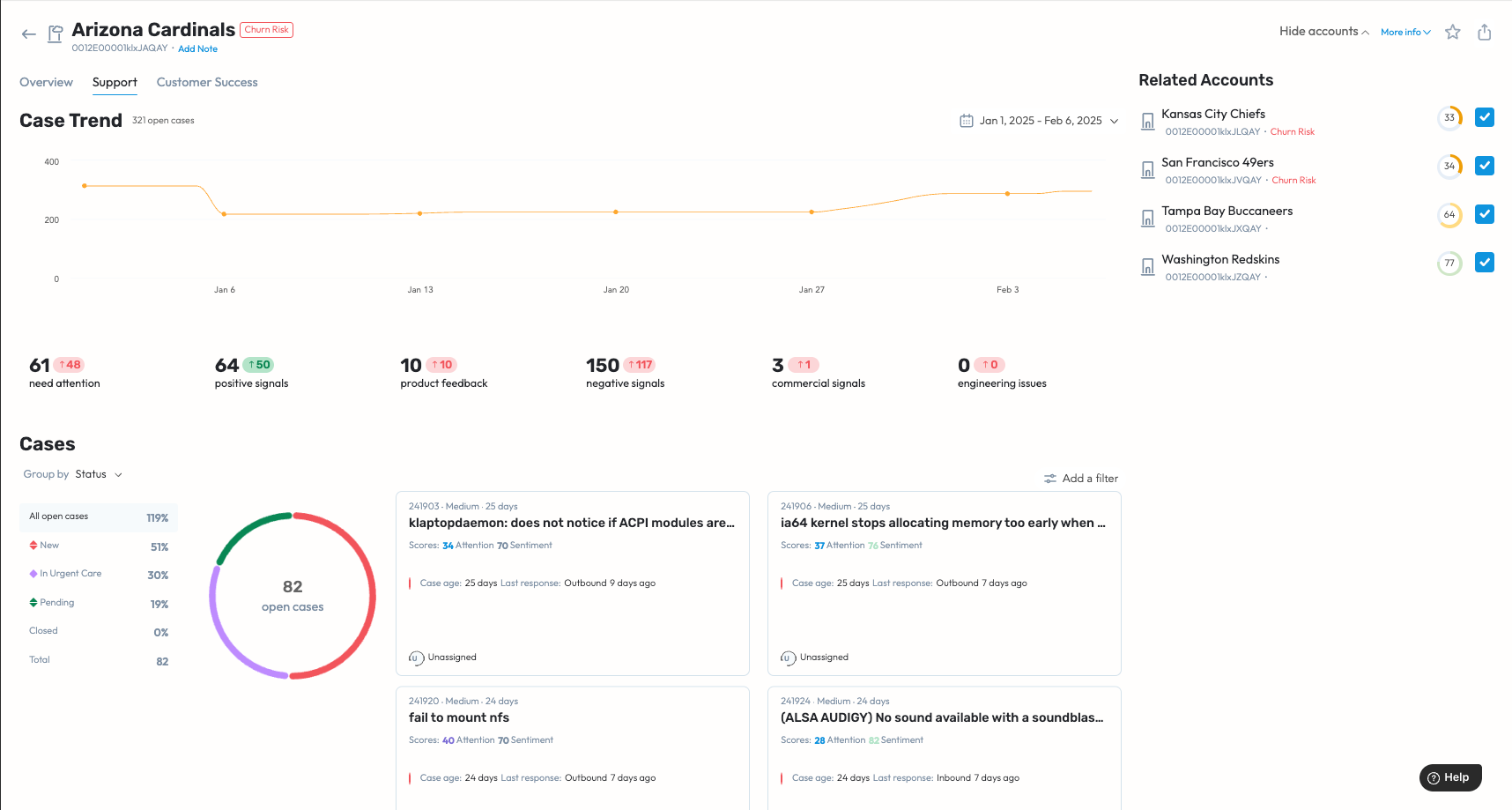This screenshot has width=1512, height=810.
Task: Click the account building-flag icon beside Arizona Cardinals
Action: (x=56, y=34)
